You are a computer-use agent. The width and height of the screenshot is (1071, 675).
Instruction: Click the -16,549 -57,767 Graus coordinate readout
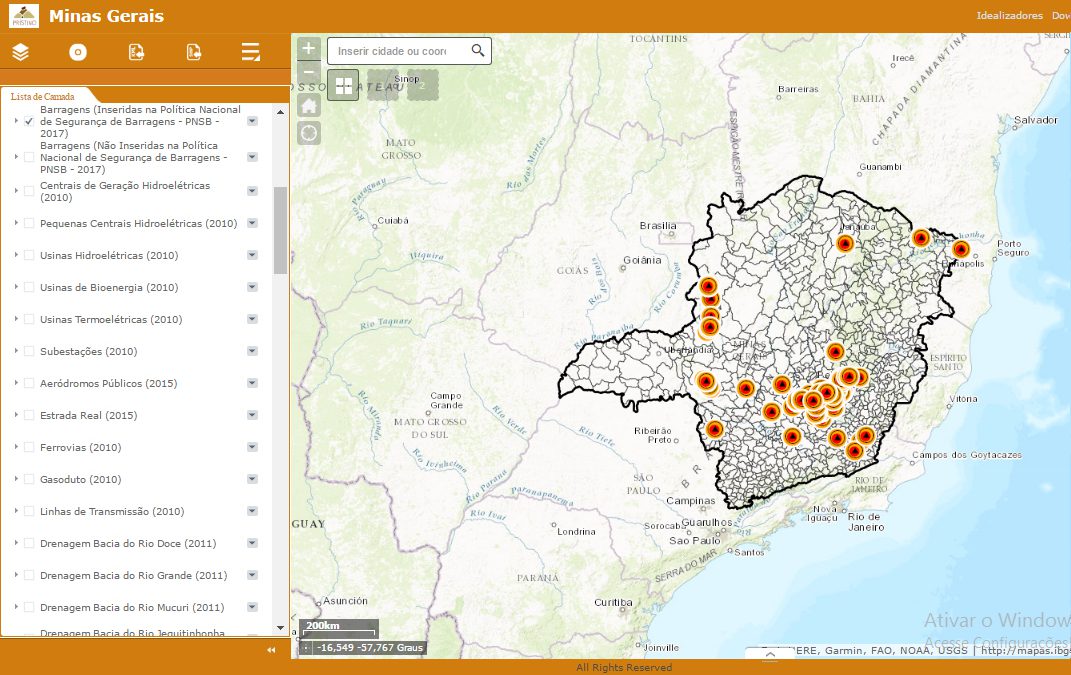[x=370, y=648]
